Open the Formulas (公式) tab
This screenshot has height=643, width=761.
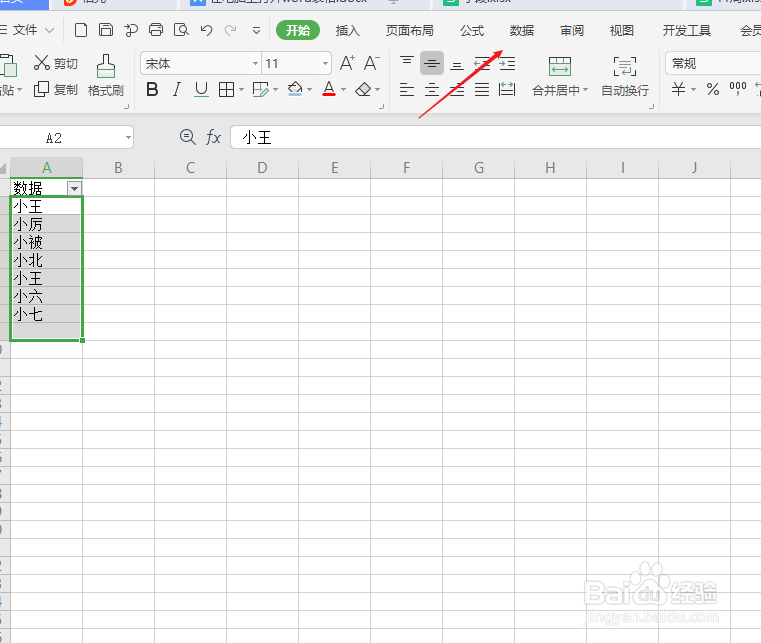pos(472,31)
